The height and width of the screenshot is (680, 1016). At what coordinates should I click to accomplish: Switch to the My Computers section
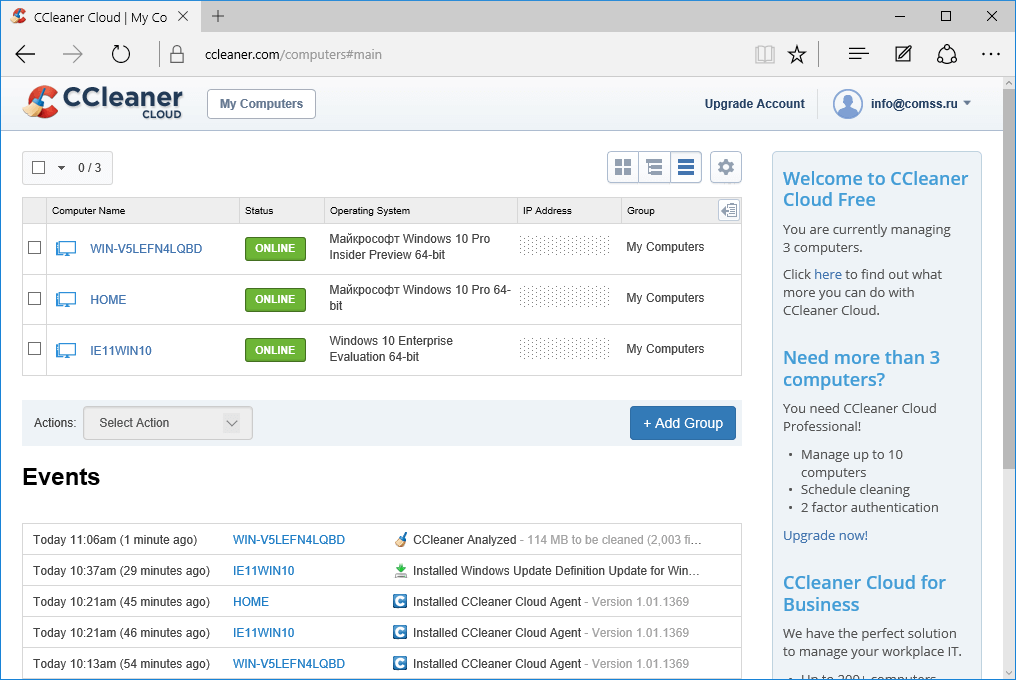260,103
